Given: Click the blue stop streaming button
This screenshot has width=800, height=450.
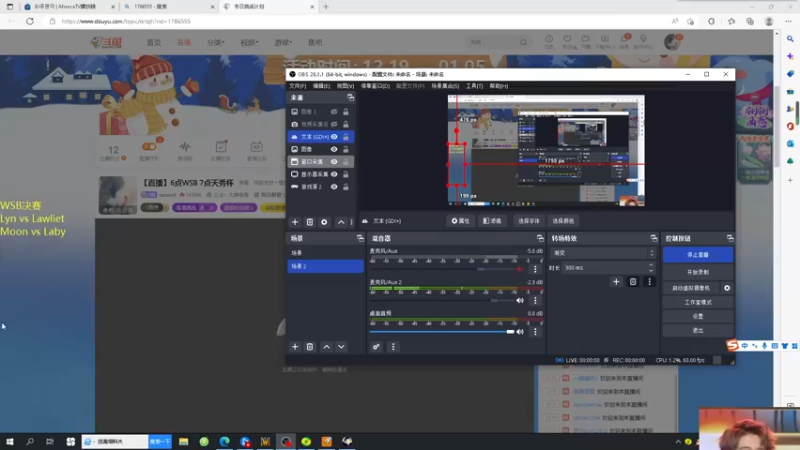Looking at the screenshot, I should [698, 255].
